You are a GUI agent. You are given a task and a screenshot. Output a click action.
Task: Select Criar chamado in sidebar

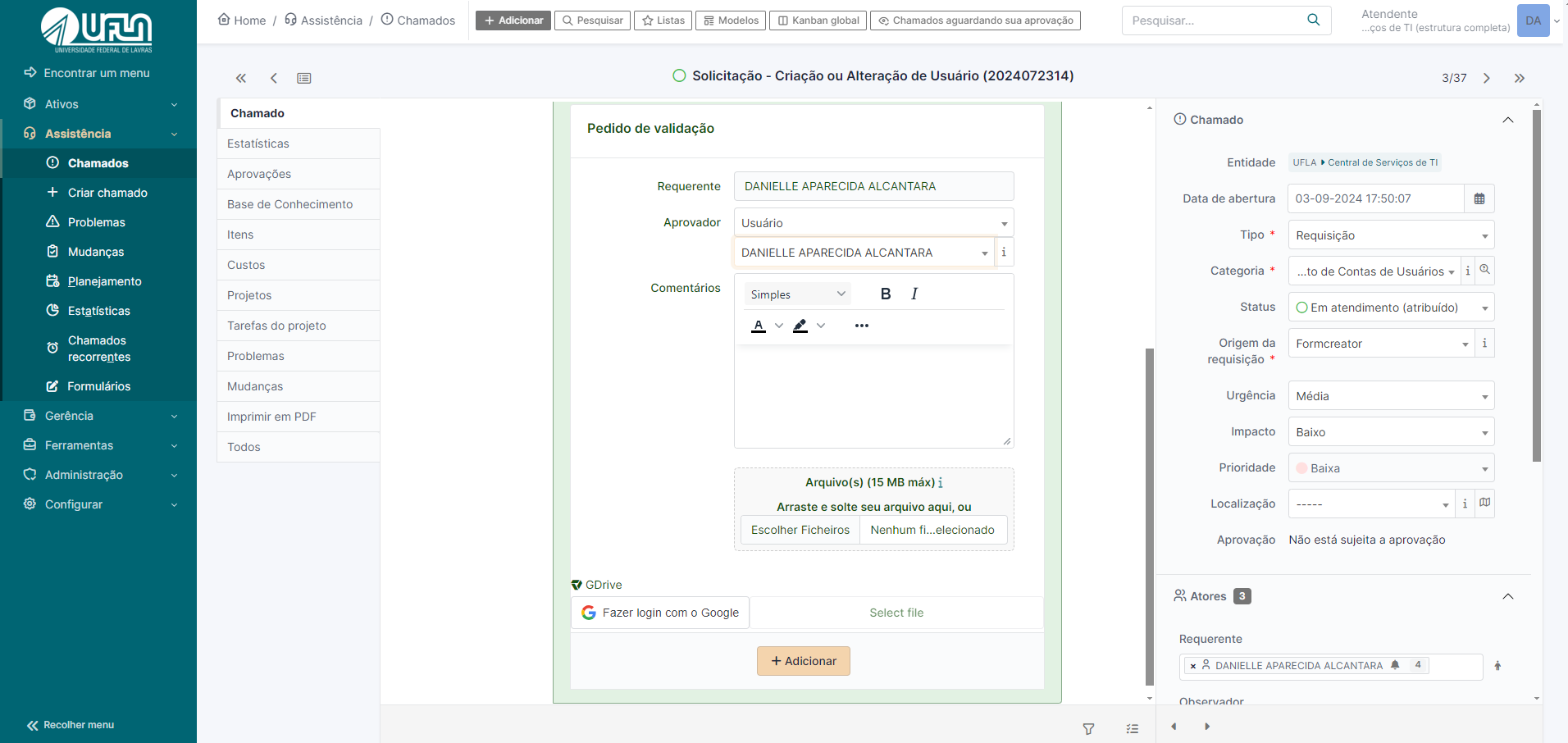tap(98, 193)
